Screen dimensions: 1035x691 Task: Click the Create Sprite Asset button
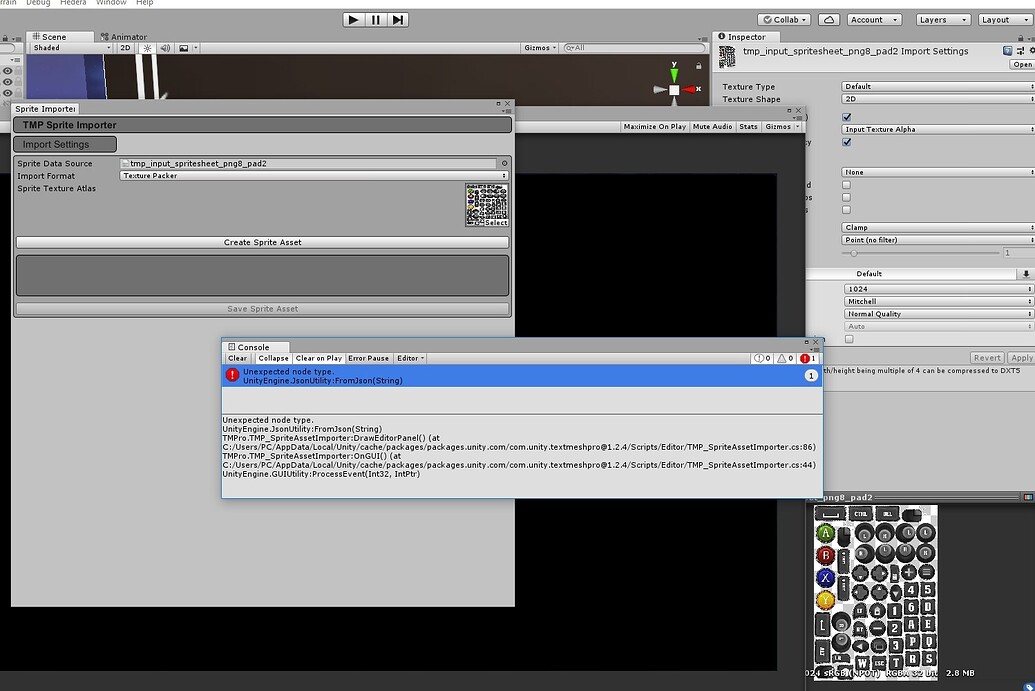coord(263,241)
